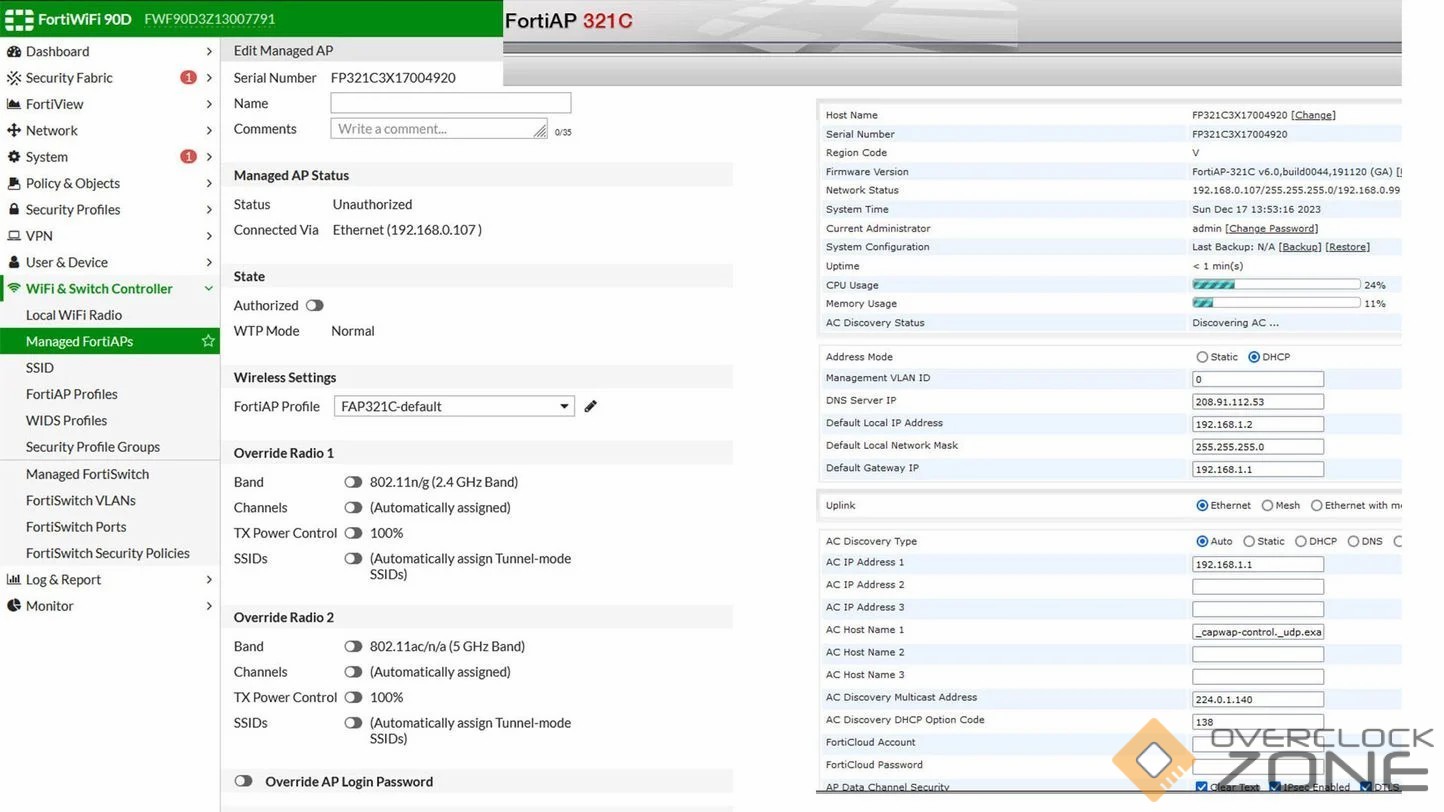1444x812 pixels.
Task: Click the VPN monitor icon
Action: coord(14,236)
